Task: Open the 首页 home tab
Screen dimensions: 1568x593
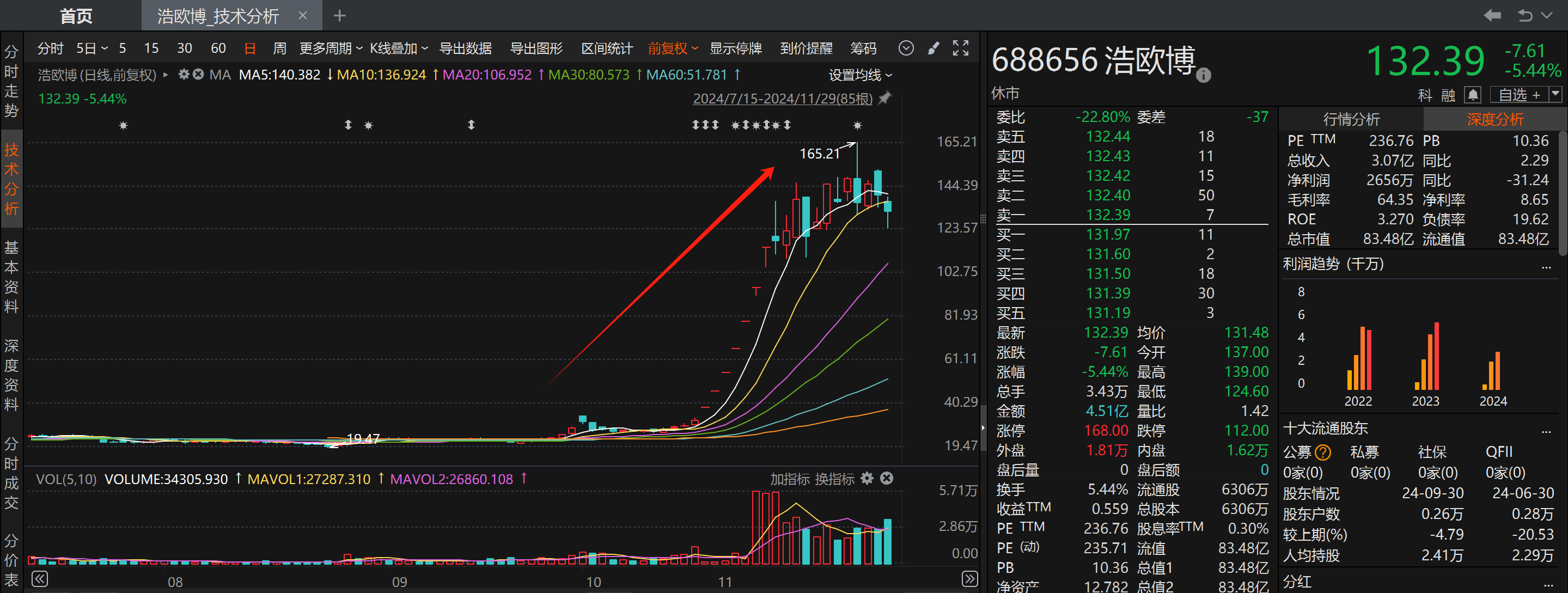Action: click(76, 16)
